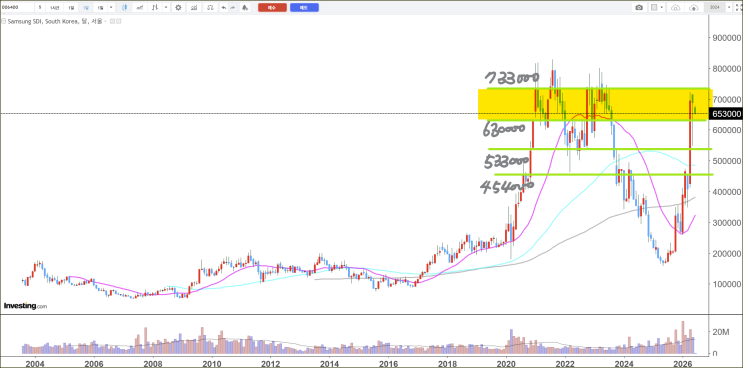Image resolution: width=743 pixels, height=368 pixels.
Task: Open chart settings gear icon
Action: pyautogui.click(x=178, y=8)
